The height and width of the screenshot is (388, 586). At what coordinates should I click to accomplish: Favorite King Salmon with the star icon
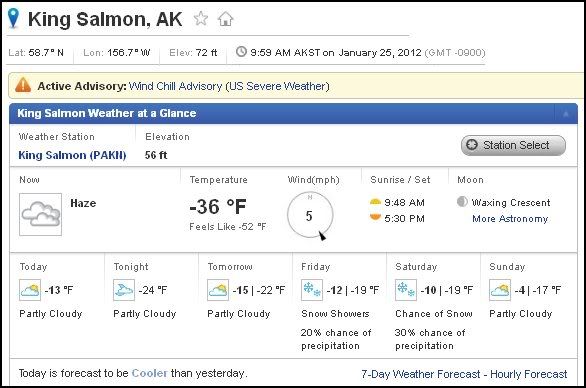click(x=201, y=18)
